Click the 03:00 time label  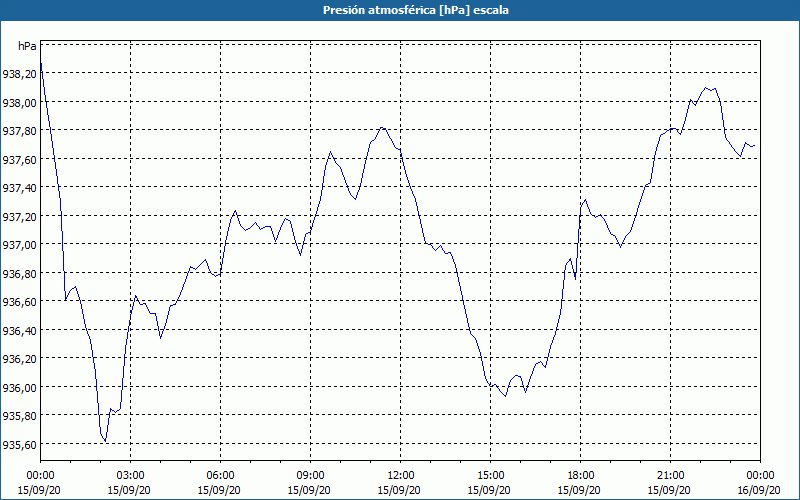point(130,476)
